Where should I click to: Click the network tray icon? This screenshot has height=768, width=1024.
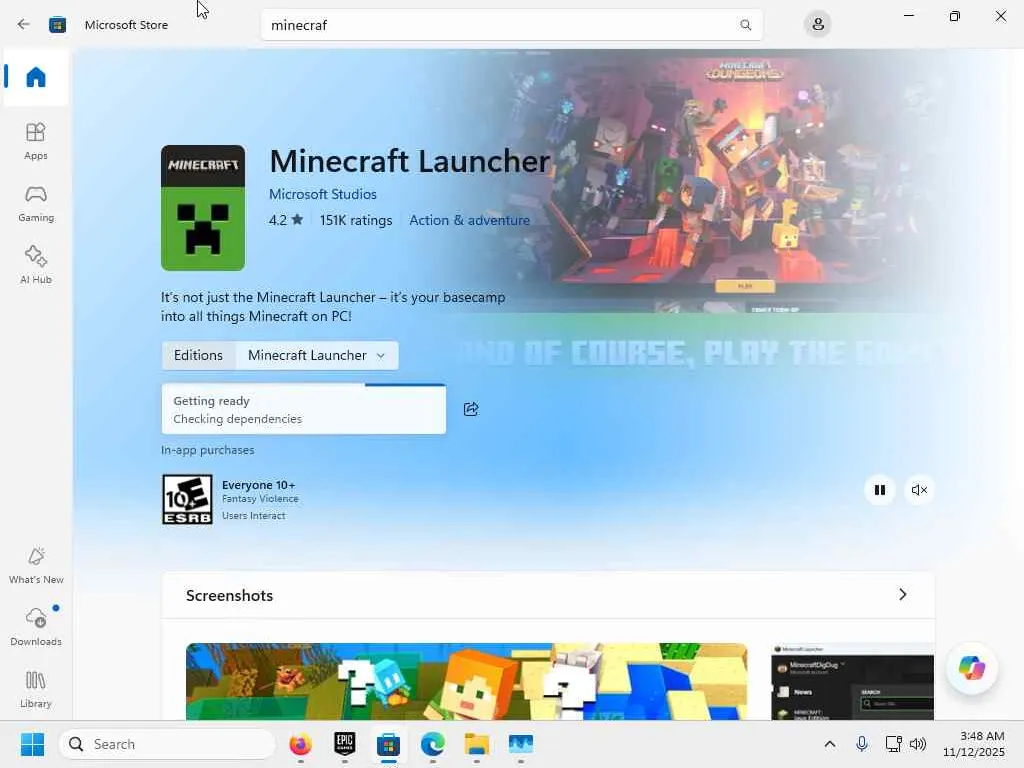pyautogui.click(x=893, y=744)
